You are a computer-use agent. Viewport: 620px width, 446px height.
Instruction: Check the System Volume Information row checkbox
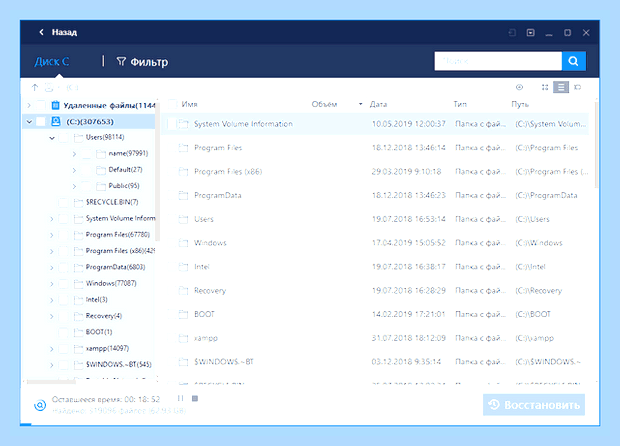pos(171,124)
